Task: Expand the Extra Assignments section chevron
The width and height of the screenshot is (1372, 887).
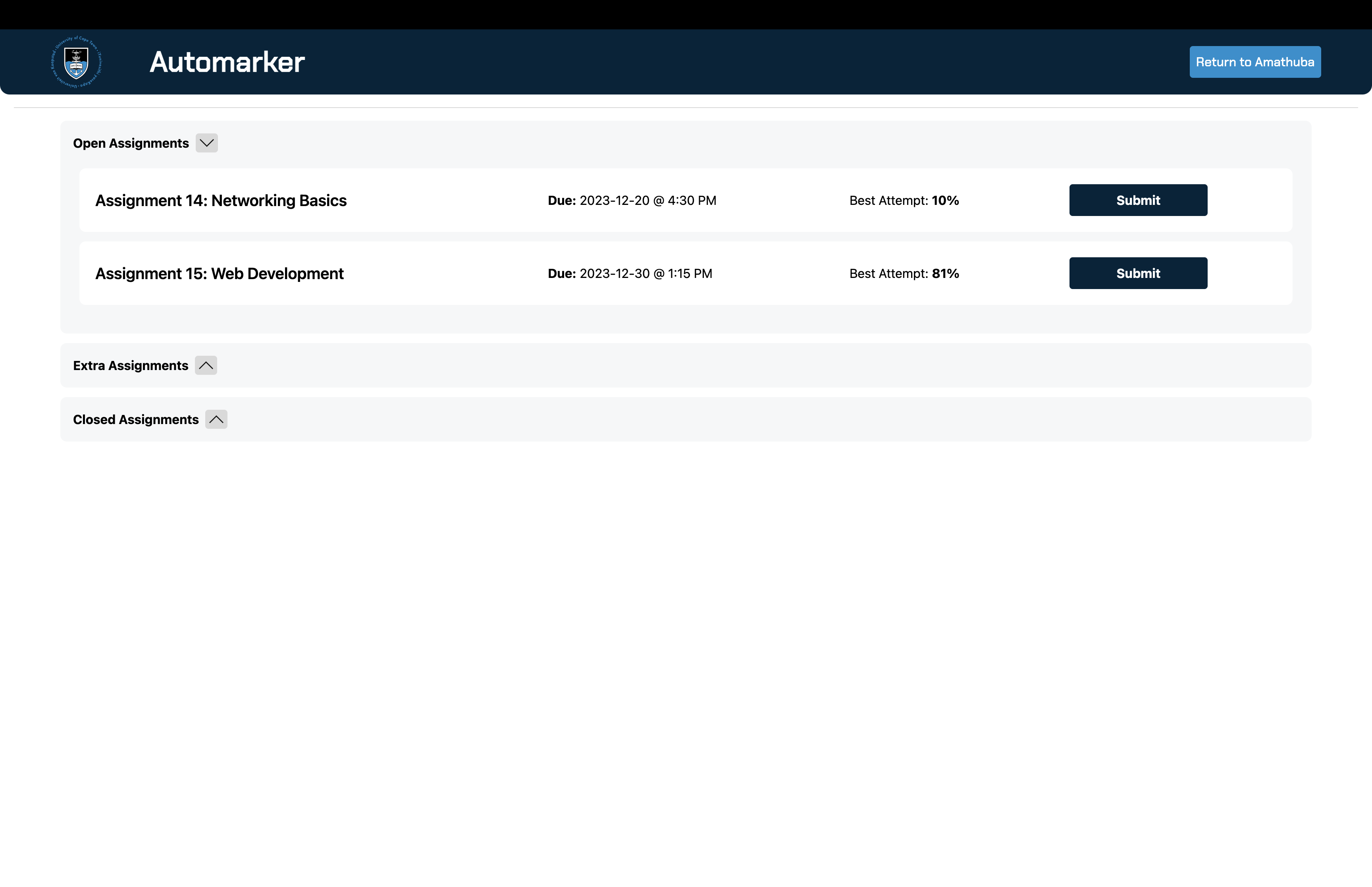Action: pyautogui.click(x=206, y=365)
